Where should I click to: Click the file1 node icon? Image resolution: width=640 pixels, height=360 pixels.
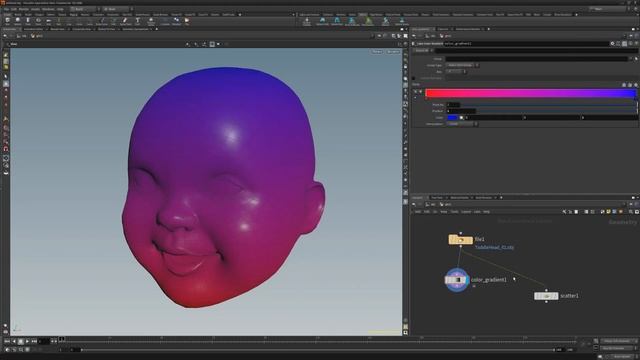click(x=460, y=240)
